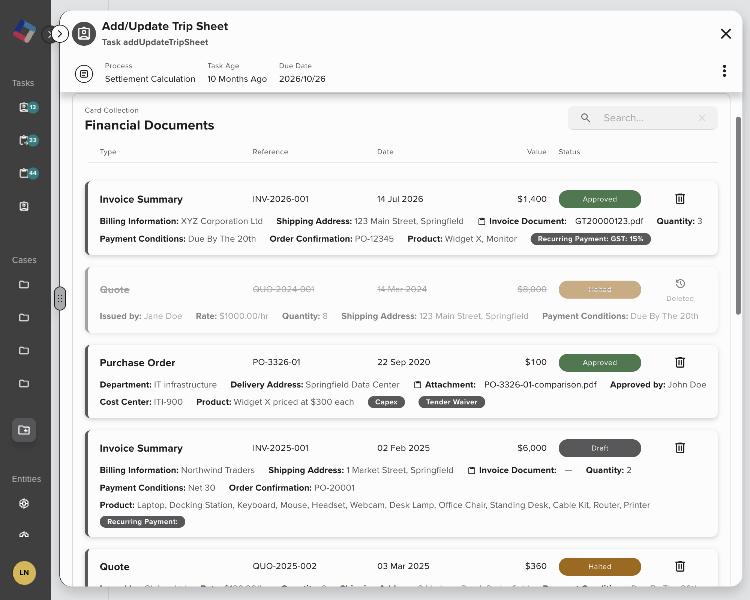The height and width of the screenshot is (600, 750).
Task: Select reference INV-2026-001
Action: point(280,199)
